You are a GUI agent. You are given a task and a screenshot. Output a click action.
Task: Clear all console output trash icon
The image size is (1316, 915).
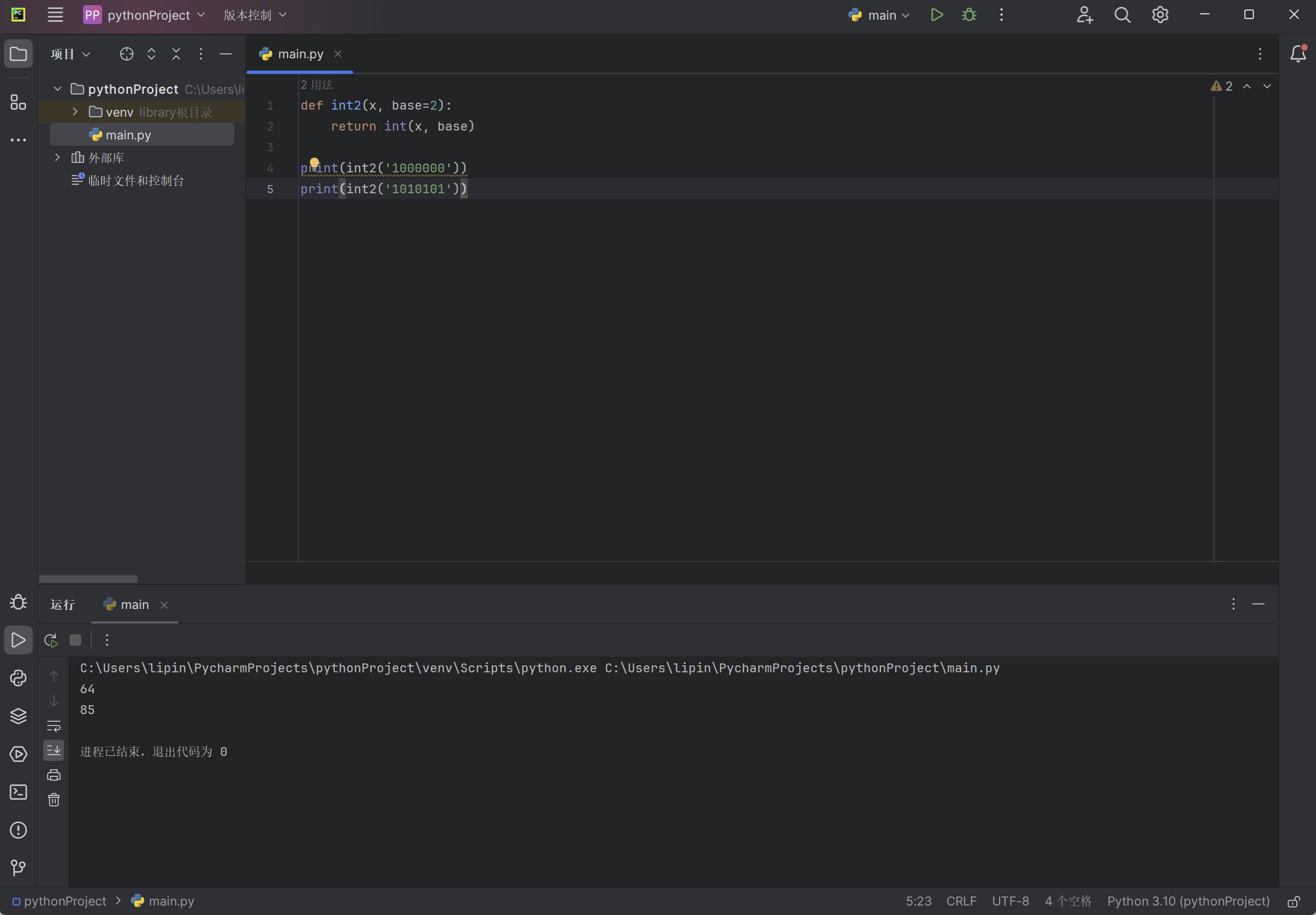54,800
